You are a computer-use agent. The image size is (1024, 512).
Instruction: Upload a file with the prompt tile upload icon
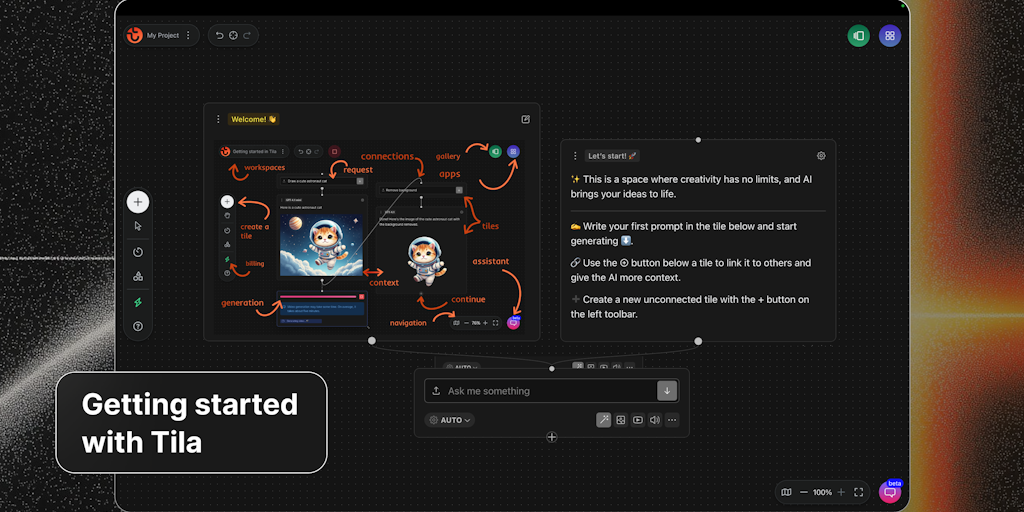[x=436, y=391]
